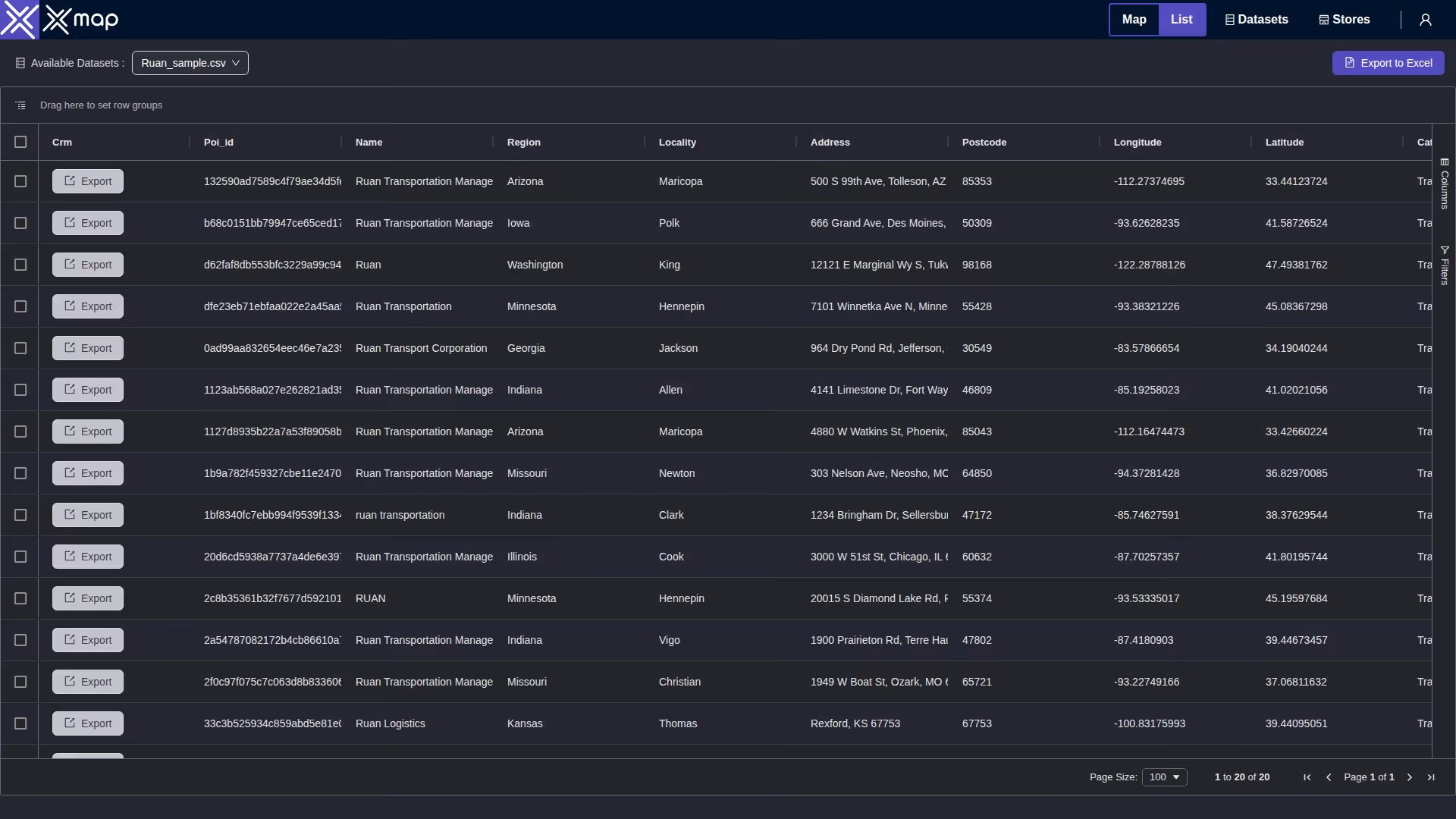Image resolution: width=1456 pixels, height=819 pixels.
Task: Export the Chicago Illinois row
Action: pos(88,557)
